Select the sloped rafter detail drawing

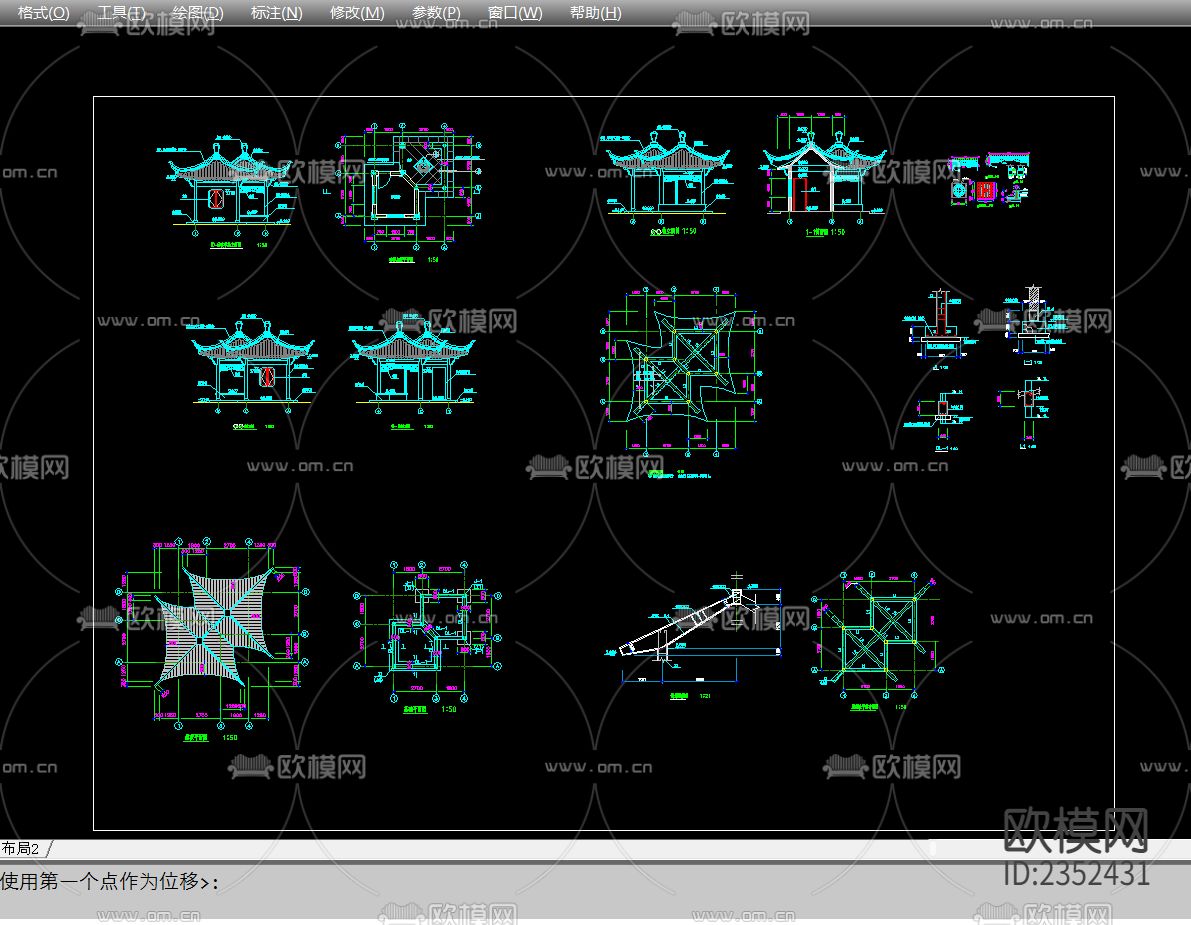(x=693, y=630)
